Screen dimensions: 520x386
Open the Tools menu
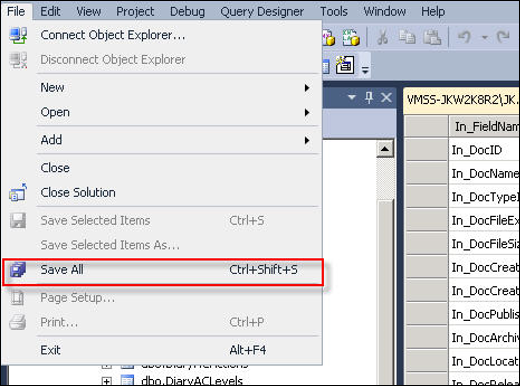(x=334, y=12)
